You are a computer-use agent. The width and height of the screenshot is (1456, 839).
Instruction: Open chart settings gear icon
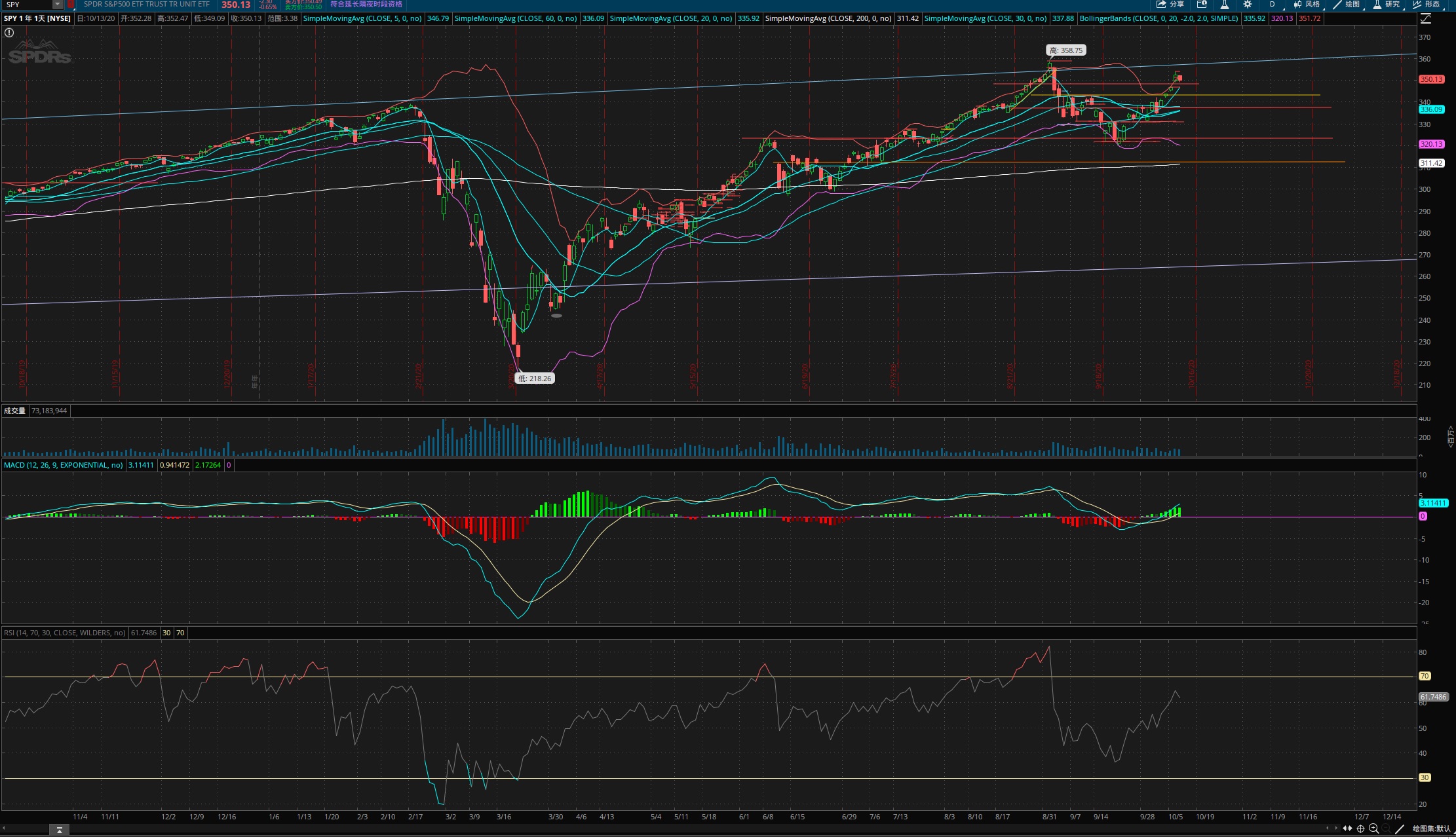click(x=1248, y=5)
